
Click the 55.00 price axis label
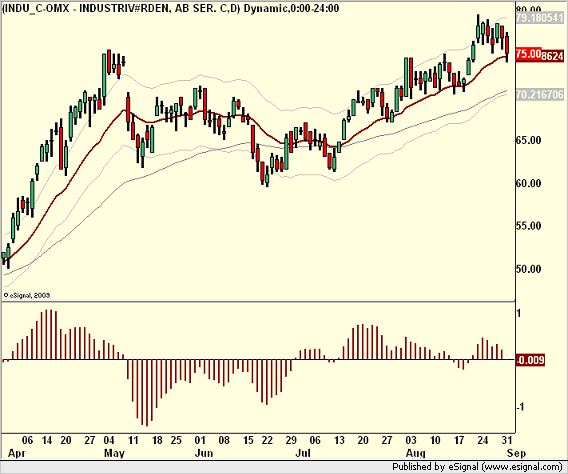click(529, 226)
